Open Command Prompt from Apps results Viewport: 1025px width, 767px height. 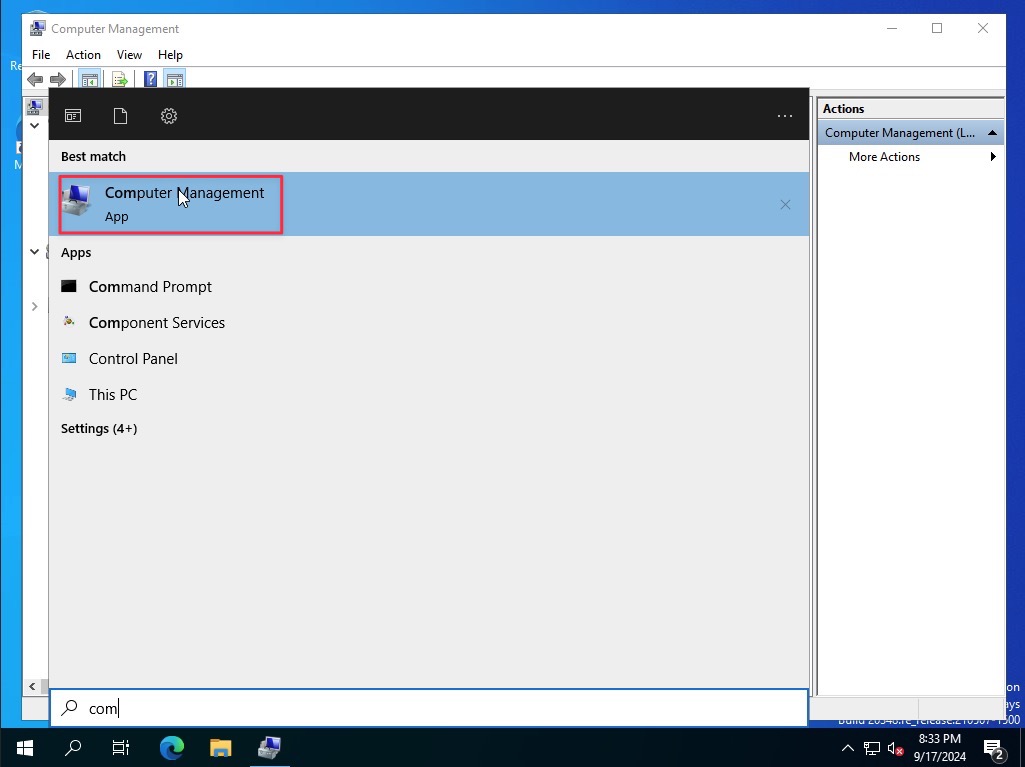coord(150,286)
